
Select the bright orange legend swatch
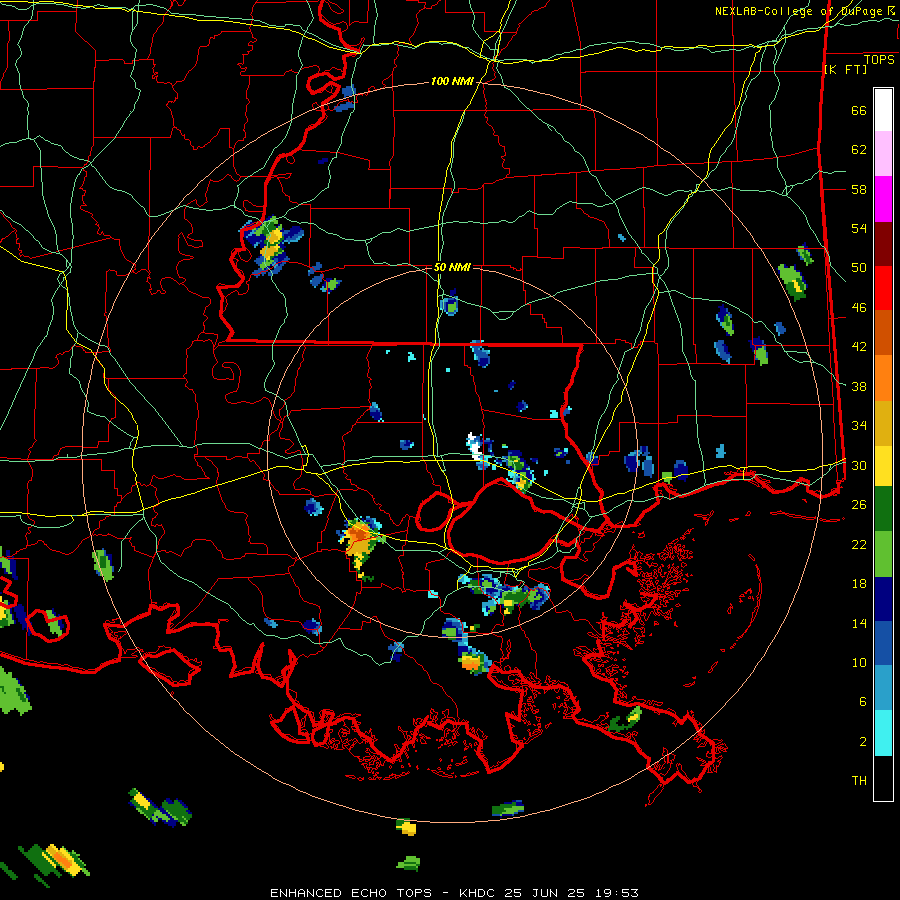point(883,378)
